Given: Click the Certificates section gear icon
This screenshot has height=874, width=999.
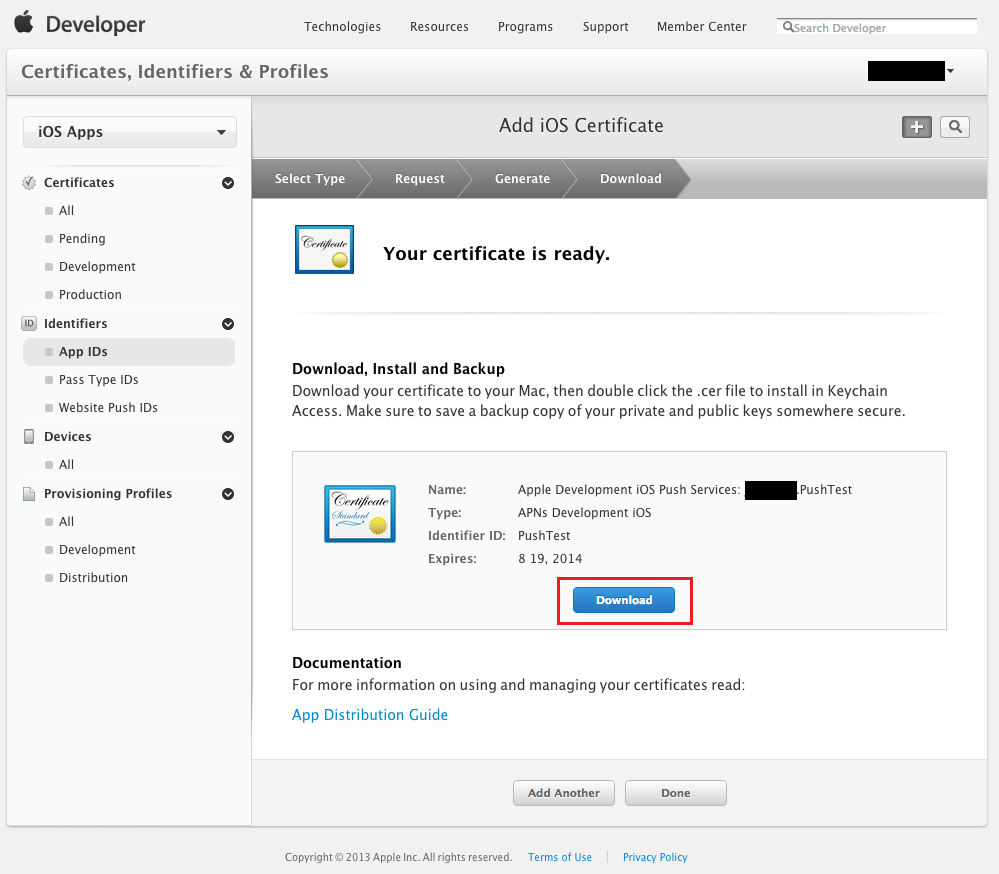Looking at the screenshot, I should click(29, 183).
